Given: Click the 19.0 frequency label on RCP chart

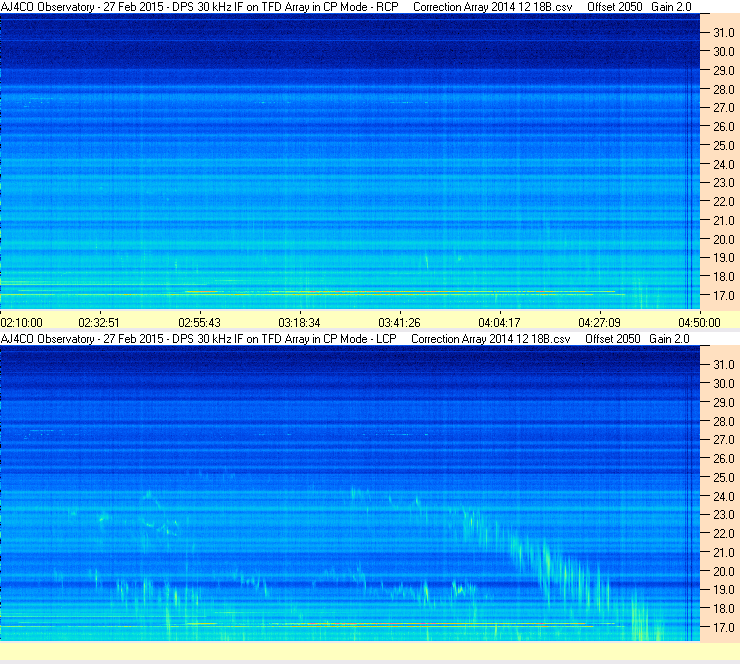Looking at the screenshot, I should click(x=724, y=258).
